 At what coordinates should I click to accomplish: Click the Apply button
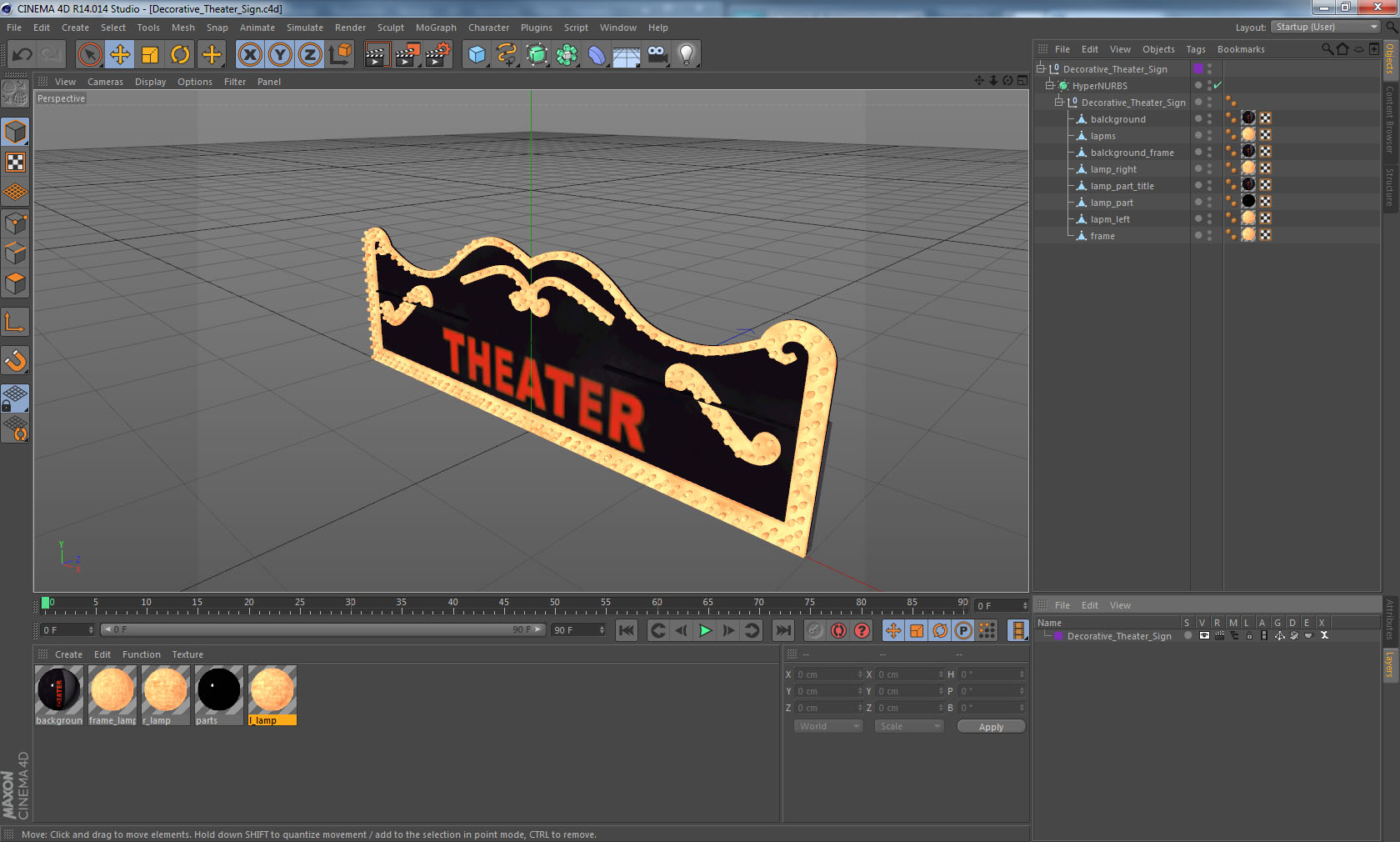991,727
